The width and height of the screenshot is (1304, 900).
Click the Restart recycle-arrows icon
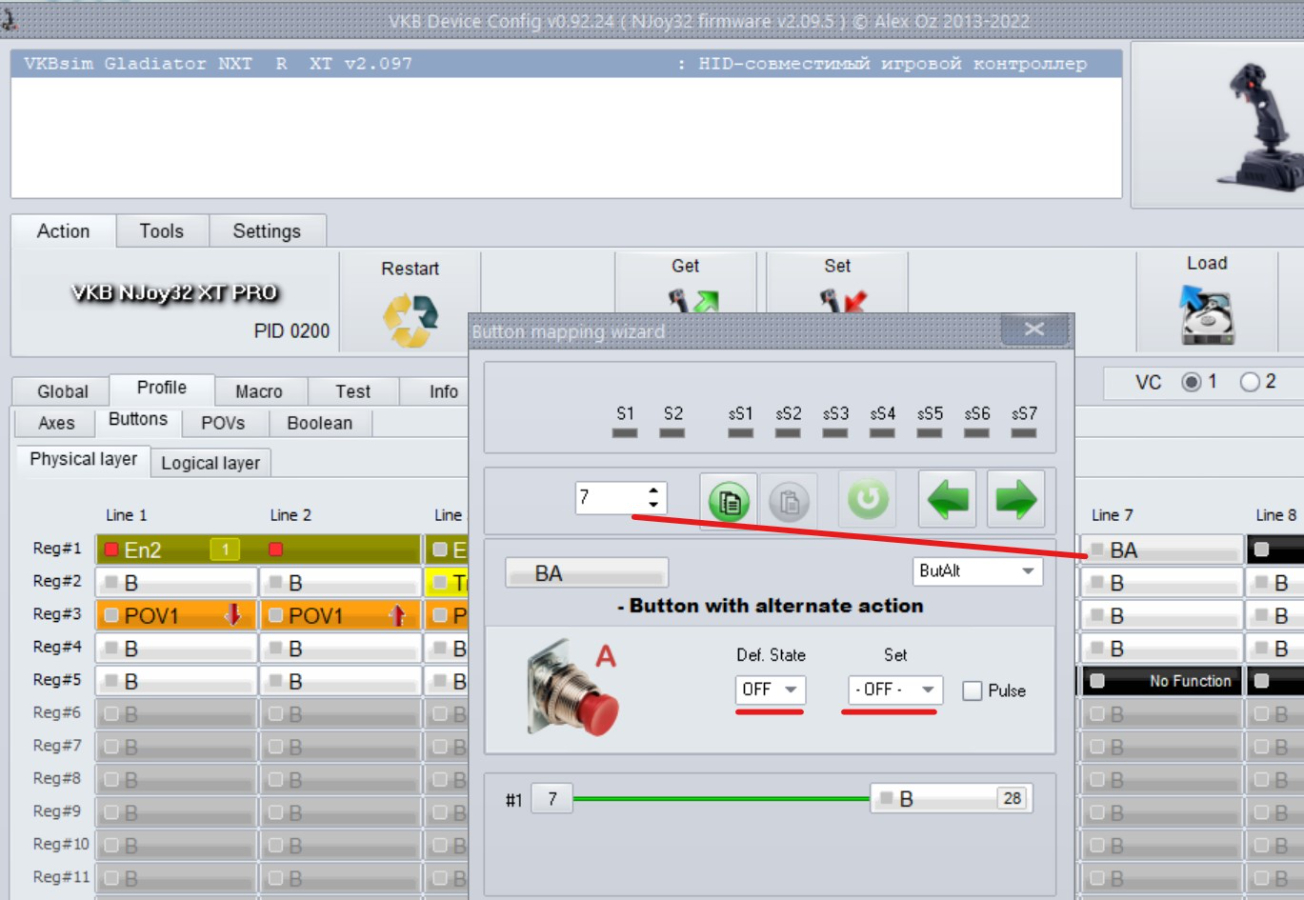click(x=410, y=320)
